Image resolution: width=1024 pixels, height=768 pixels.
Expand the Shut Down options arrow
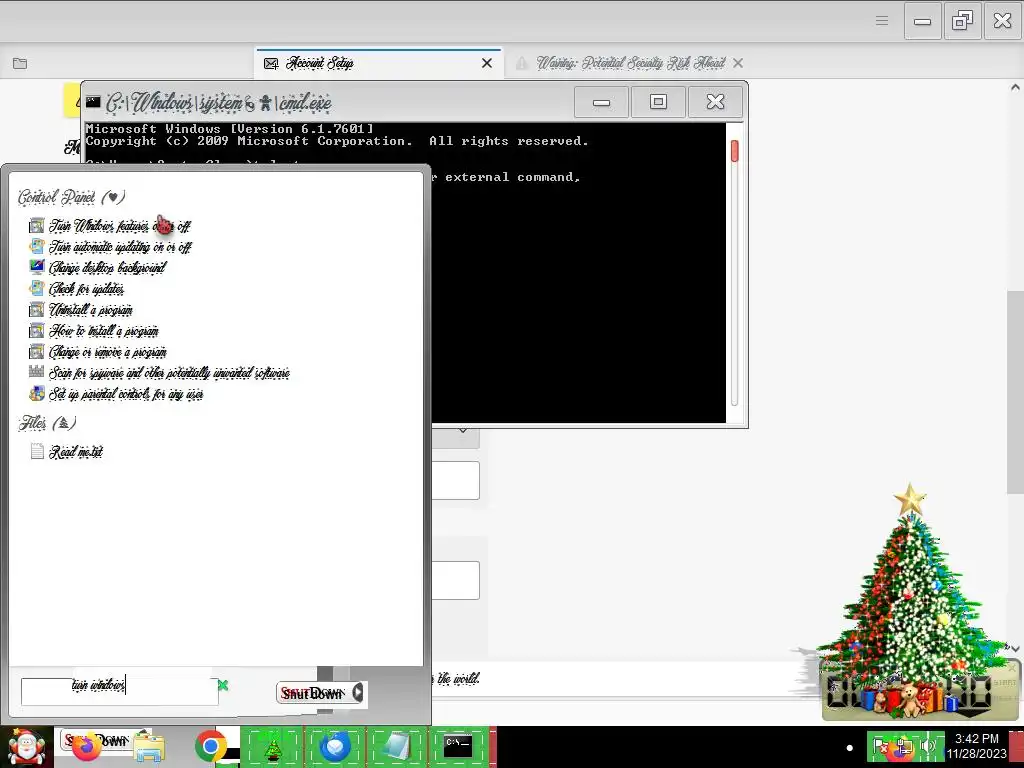tap(358, 693)
